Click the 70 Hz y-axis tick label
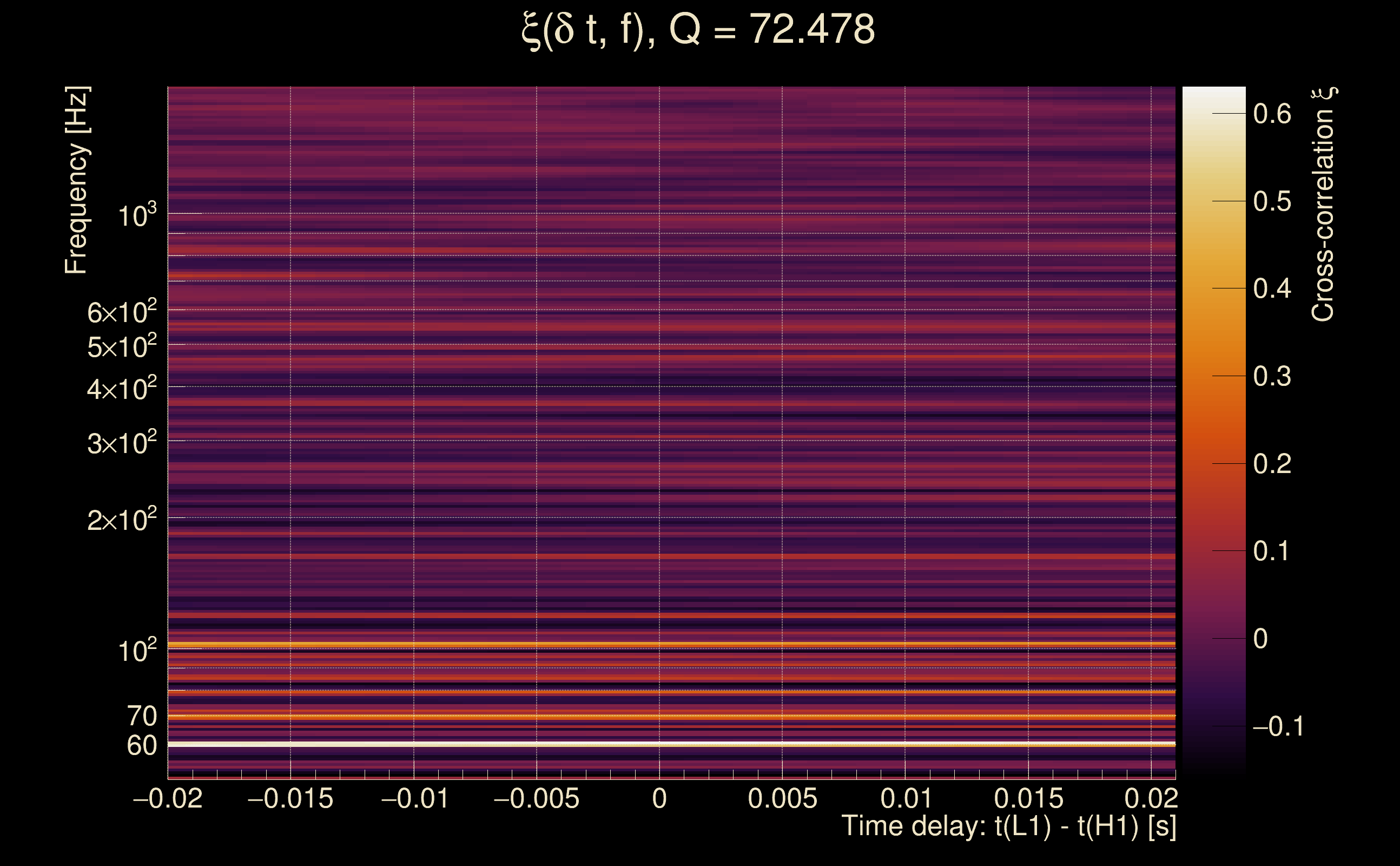1400x866 pixels. [x=141, y=717]
